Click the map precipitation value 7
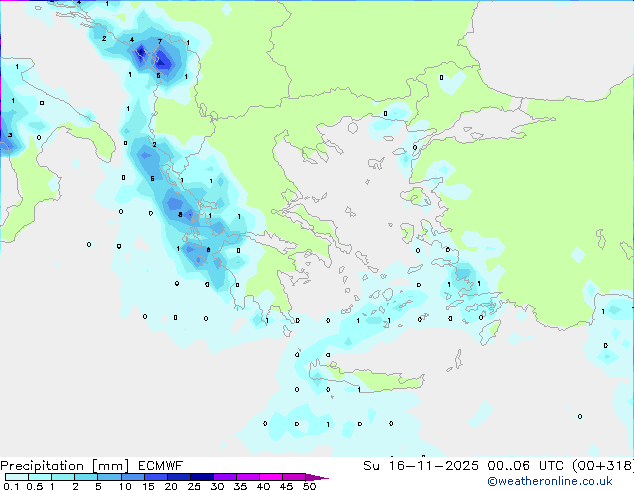Image resolution: width=634 pixels, height=490 pixels. click(x=160, y=41)
